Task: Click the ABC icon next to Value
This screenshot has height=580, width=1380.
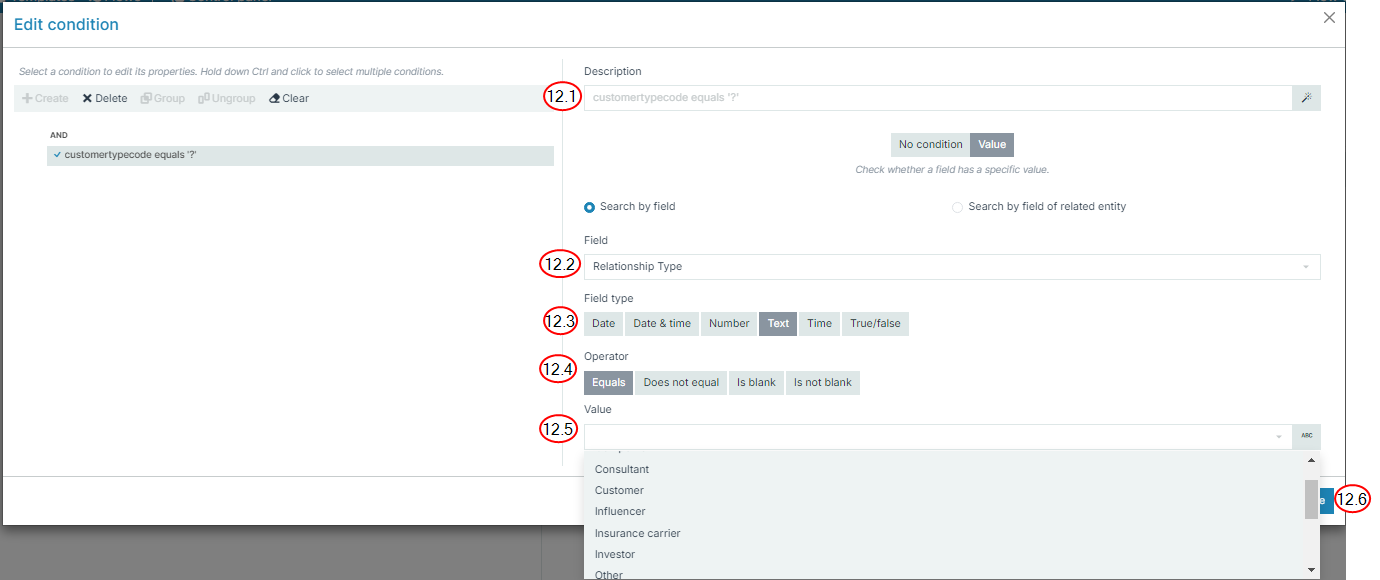Action: pyautogui.click(x=1306, y=437)
